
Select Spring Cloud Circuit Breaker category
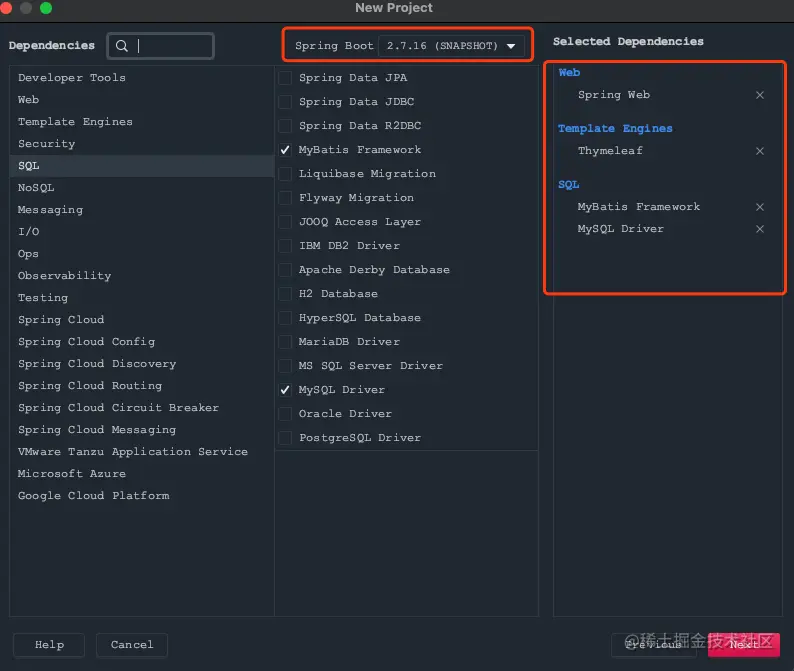coord(142,408)
